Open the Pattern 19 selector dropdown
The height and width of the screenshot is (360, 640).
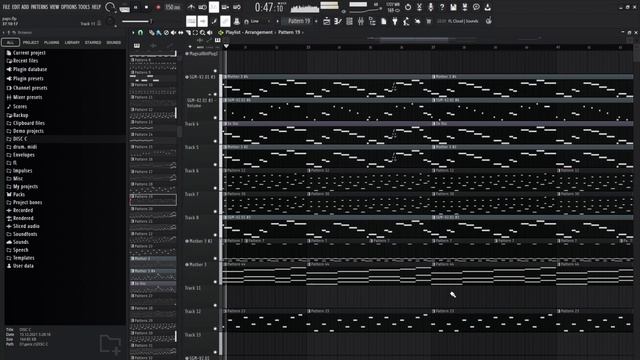301,21
